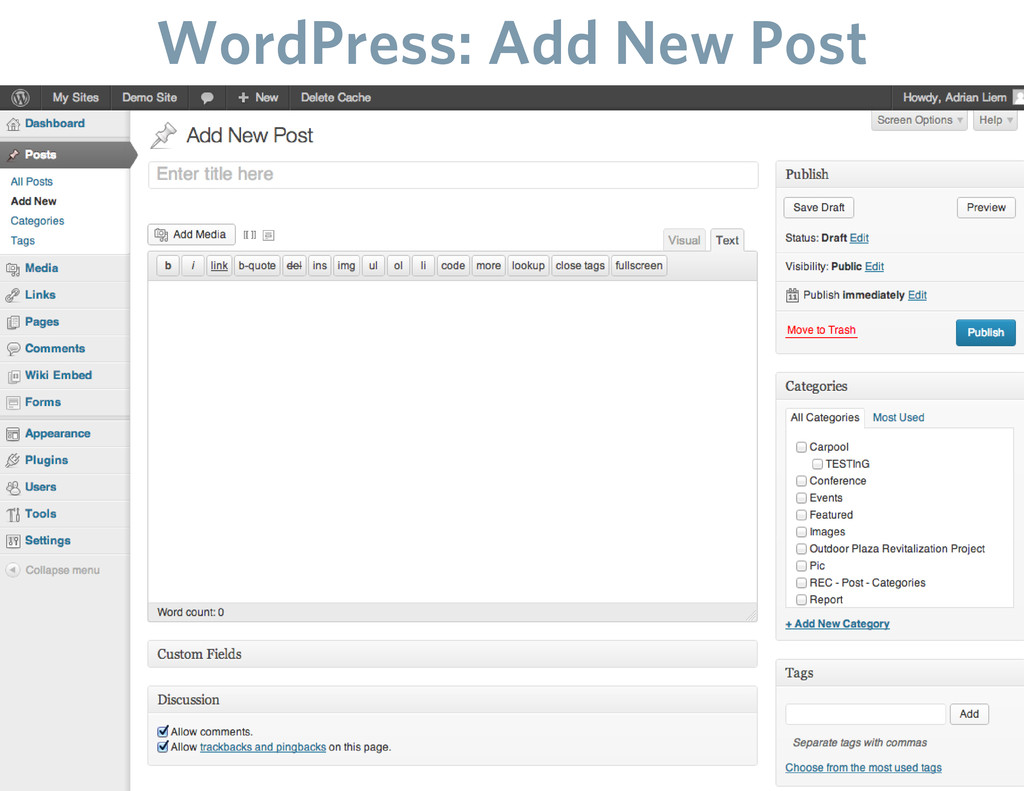Click in the Enter title here field
Image resolution: width=1024 pixels, height=791 pixels.
[453, 174]
